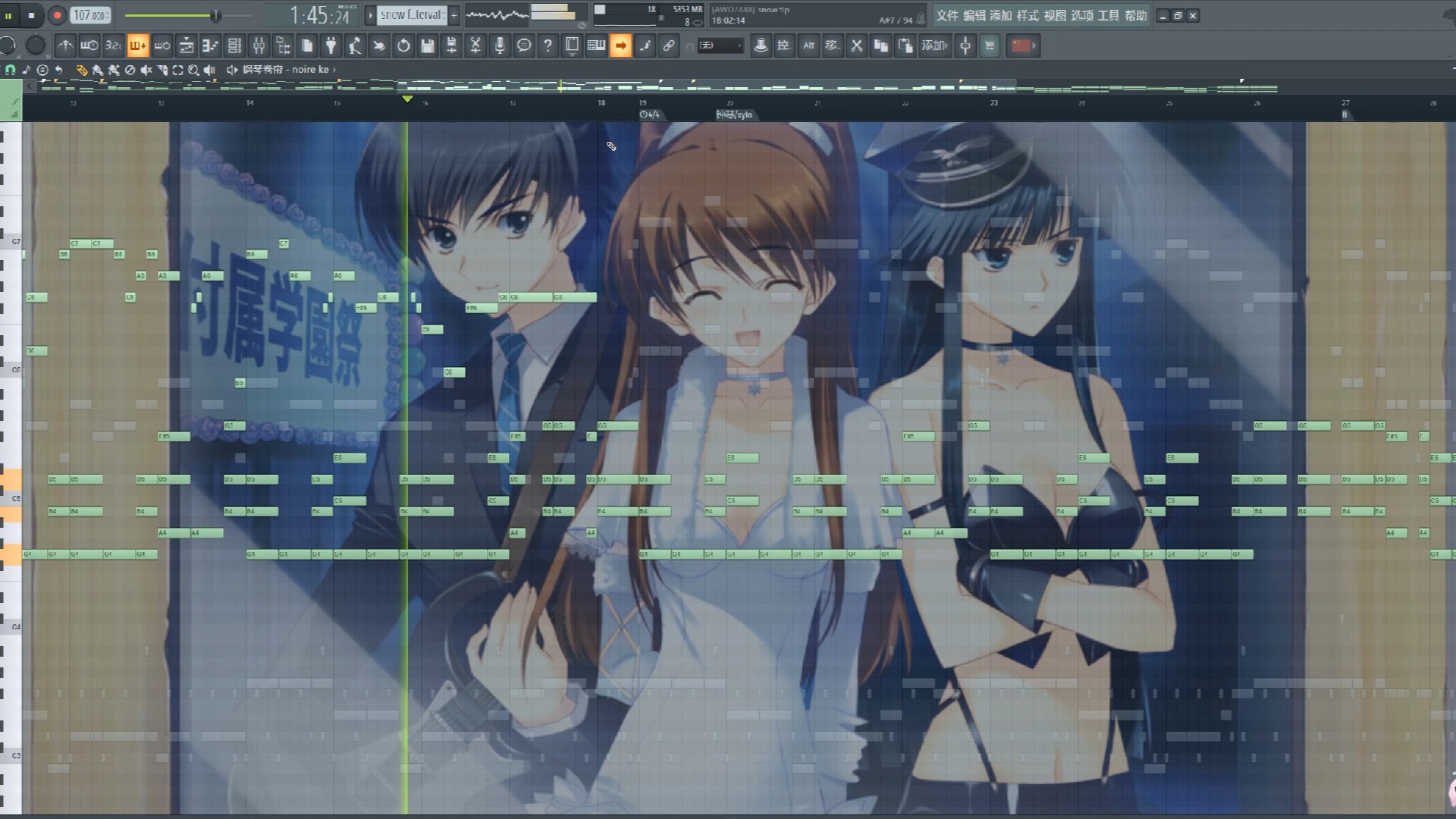Click the 1:45:24 time display
This screenshot has width=1456, height=819.
[x=320, y=15]
